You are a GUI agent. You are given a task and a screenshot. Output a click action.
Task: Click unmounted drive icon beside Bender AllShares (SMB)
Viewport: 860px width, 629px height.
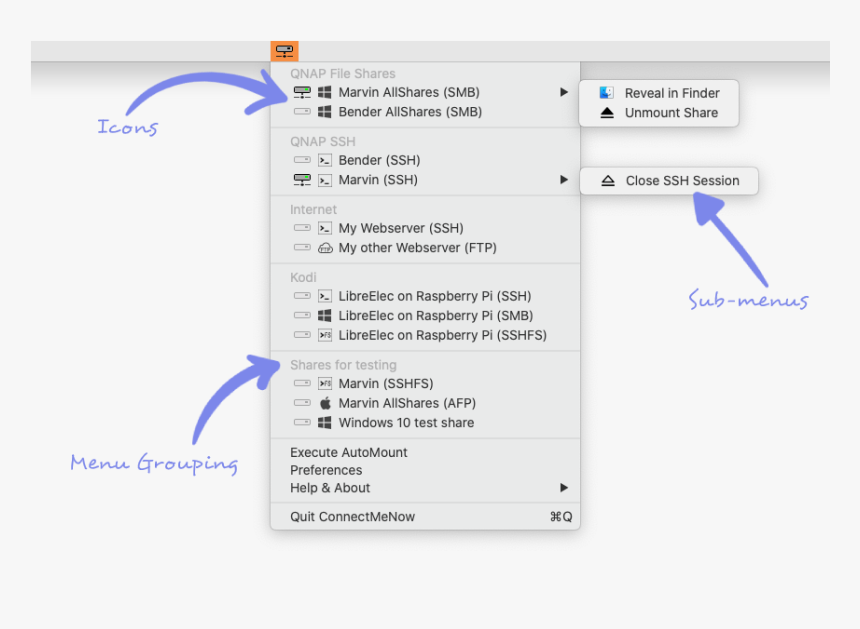pos(302,111)
